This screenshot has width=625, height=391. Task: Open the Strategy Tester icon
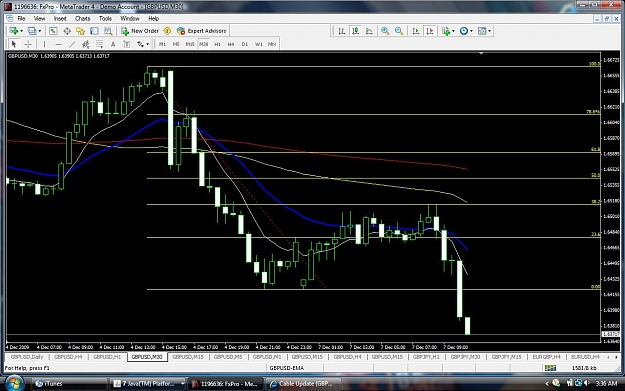point(108,31)
